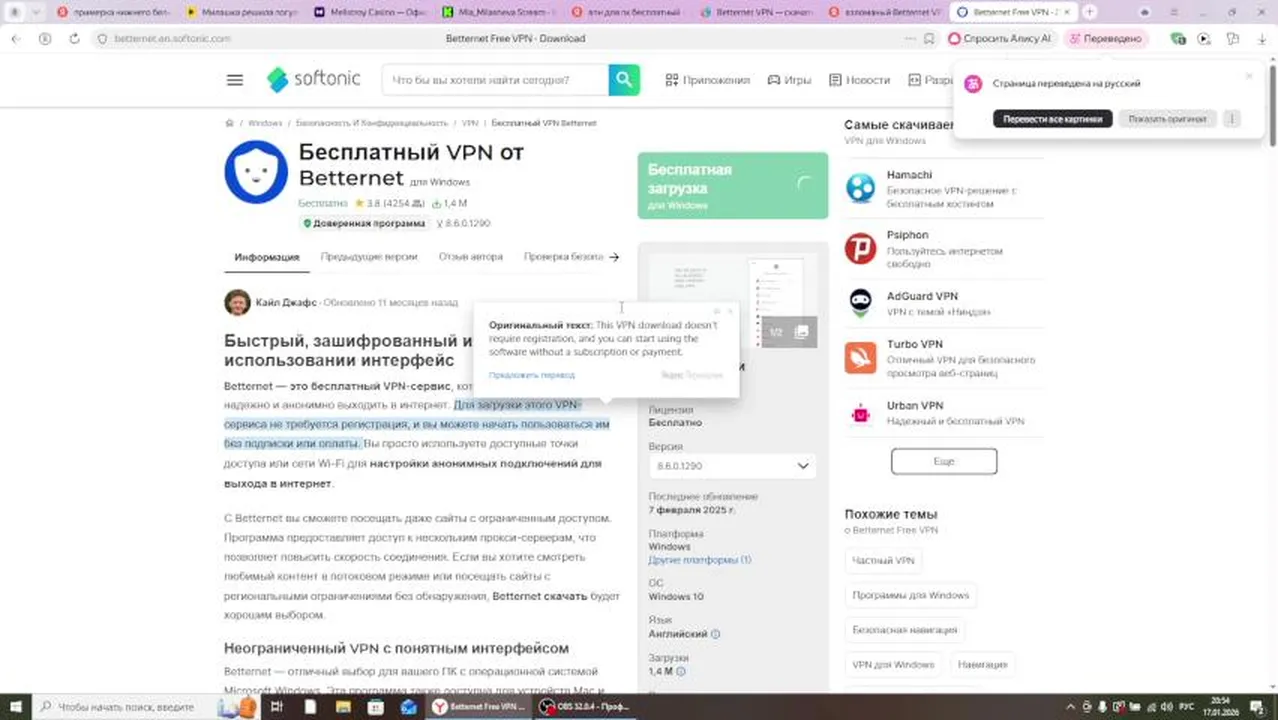
Task: Open the Новости menu
Action: click(x=859, y=80)
